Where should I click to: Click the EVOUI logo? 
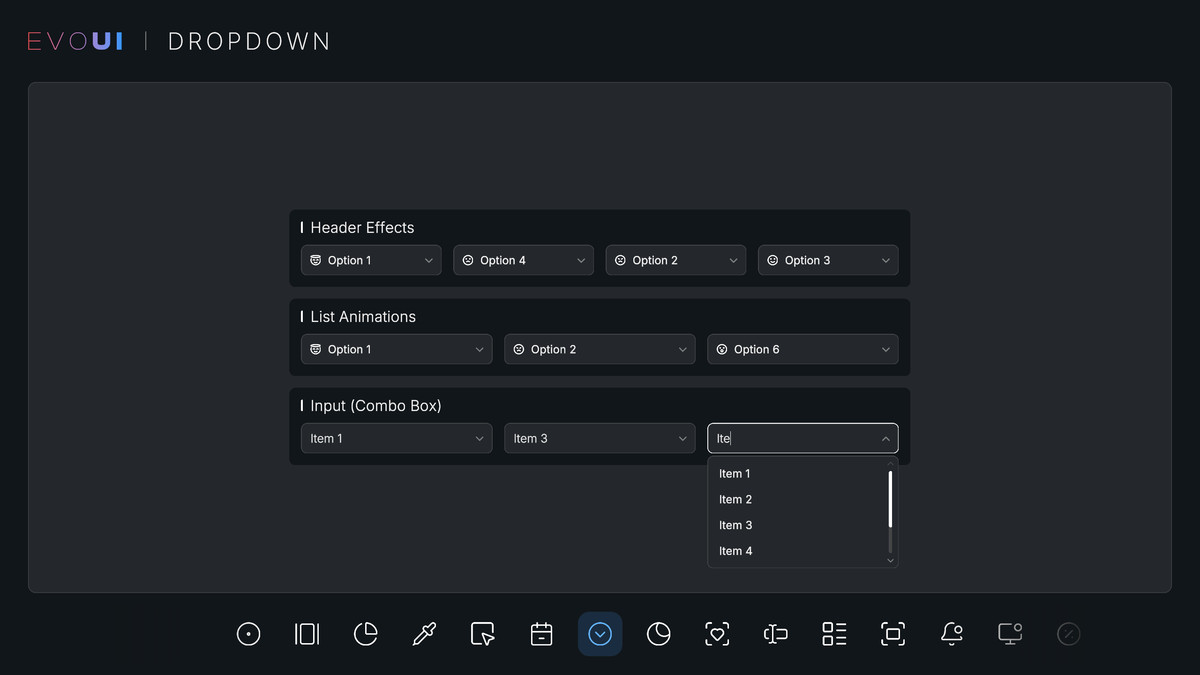pyautogui.click(x=75, y=40)
